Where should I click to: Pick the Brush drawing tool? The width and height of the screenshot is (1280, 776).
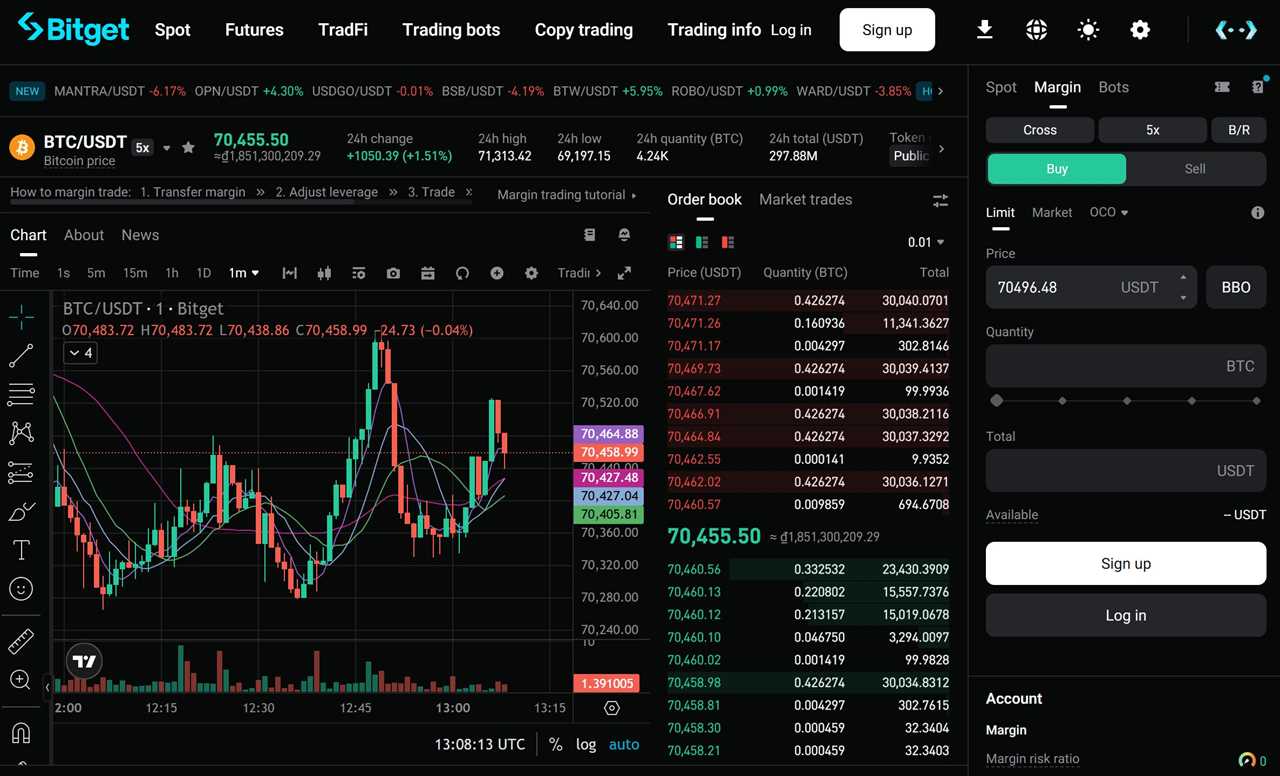[x=21, y=511]
